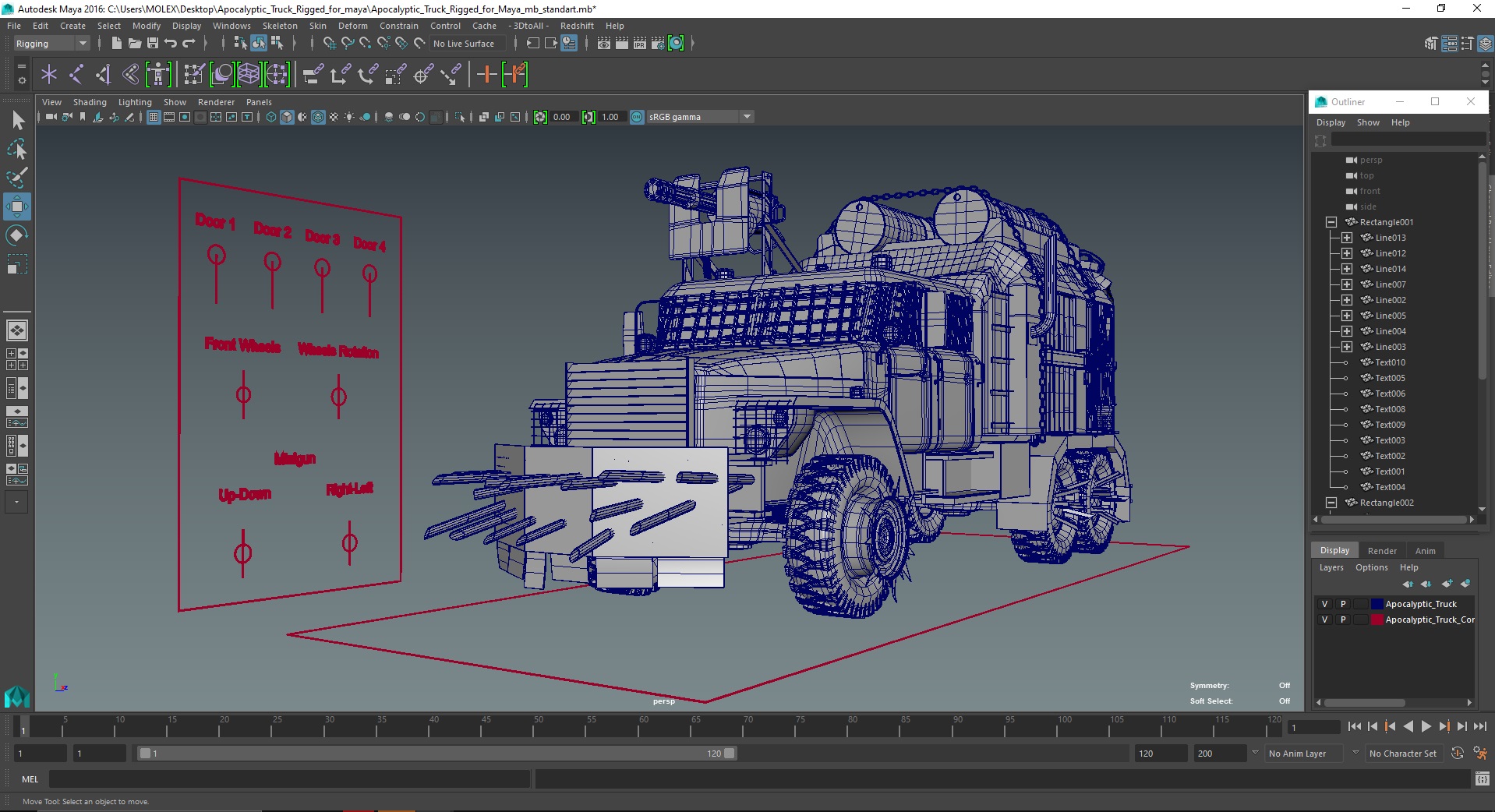Toggle playback P for Apocalyptic_Truck_Cor layer

coord(1343,620)
